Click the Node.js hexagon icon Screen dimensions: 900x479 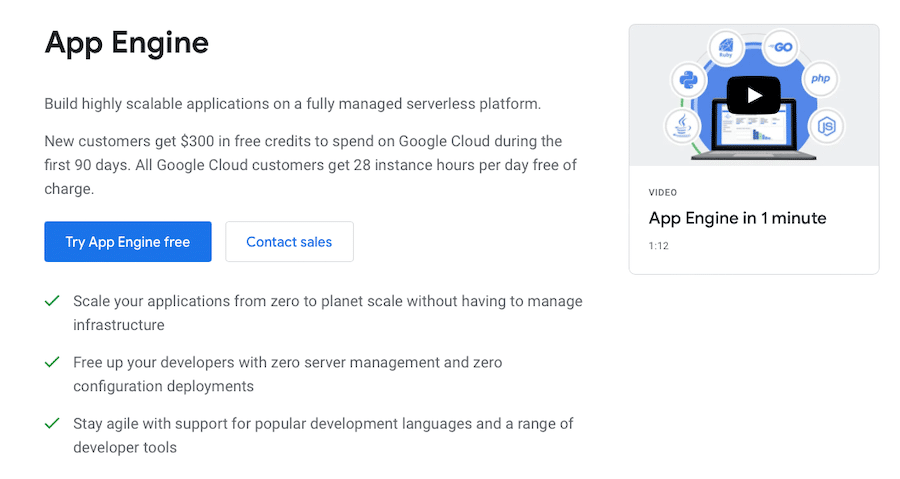point(827,126)
